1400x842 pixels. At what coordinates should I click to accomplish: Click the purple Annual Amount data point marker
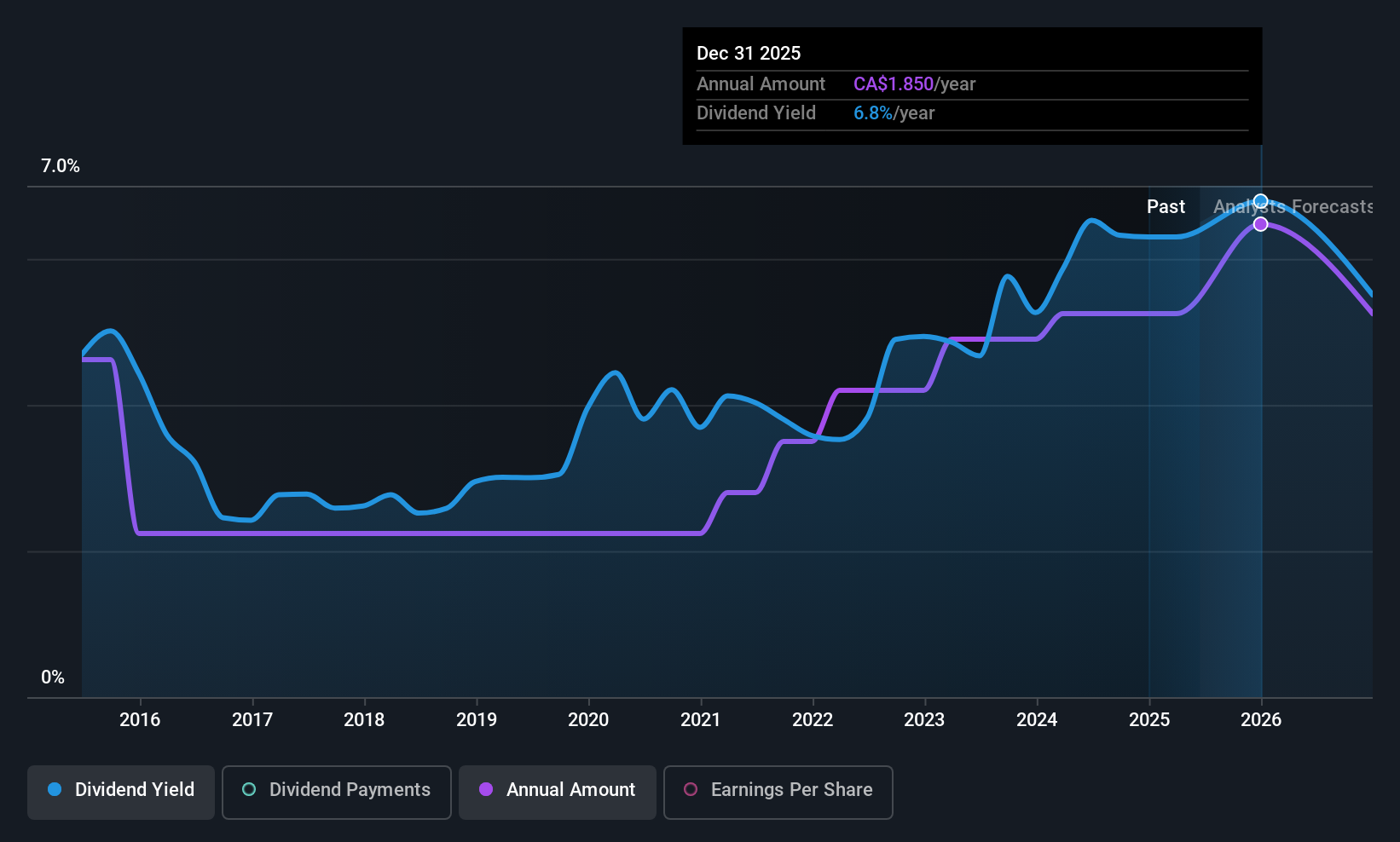tap(1260, 224)
